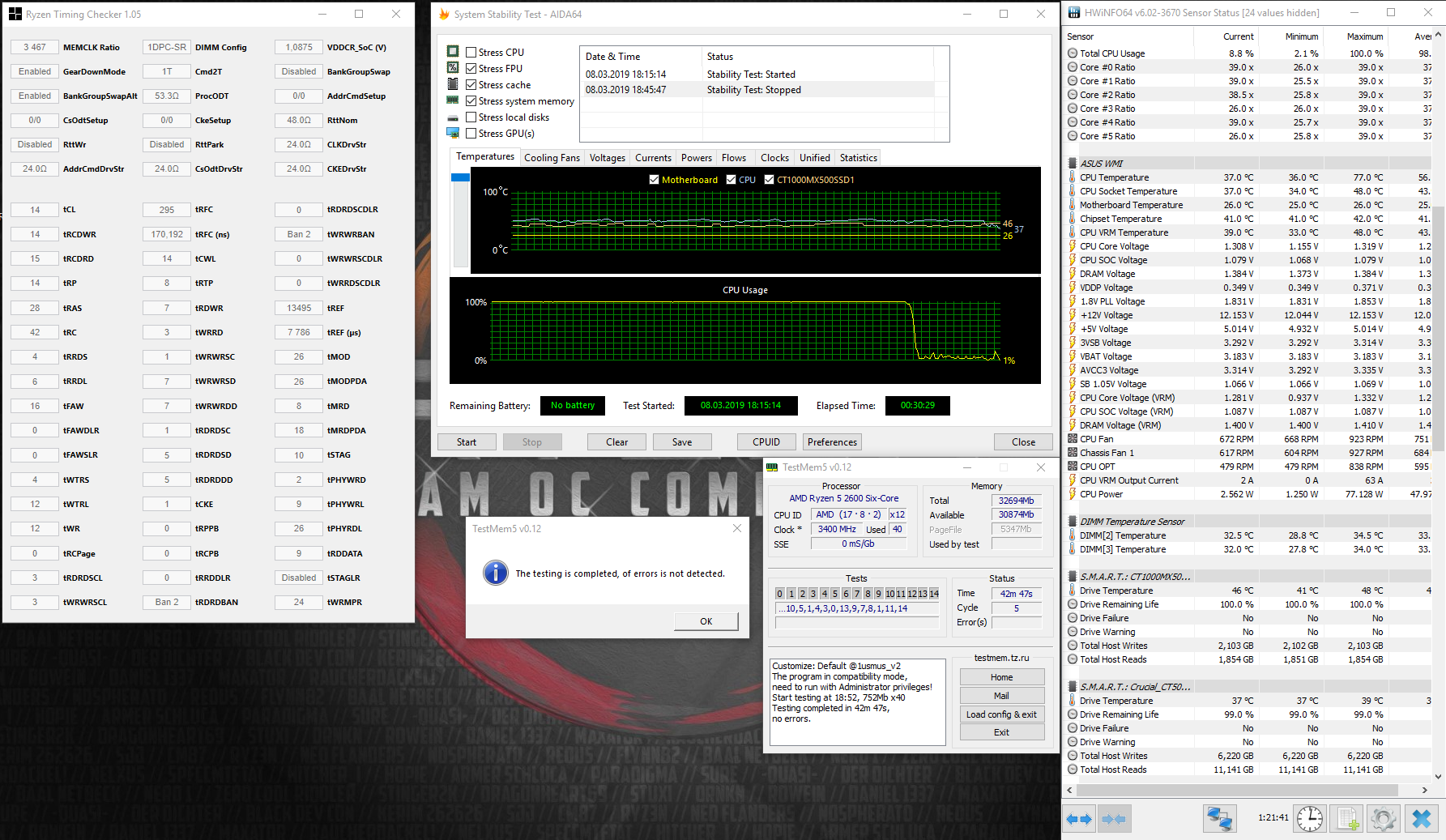Screen dimensions: 1446x840
Task: Toggle Motherboard temperature graph checkbox
Action: pos(654,180)
